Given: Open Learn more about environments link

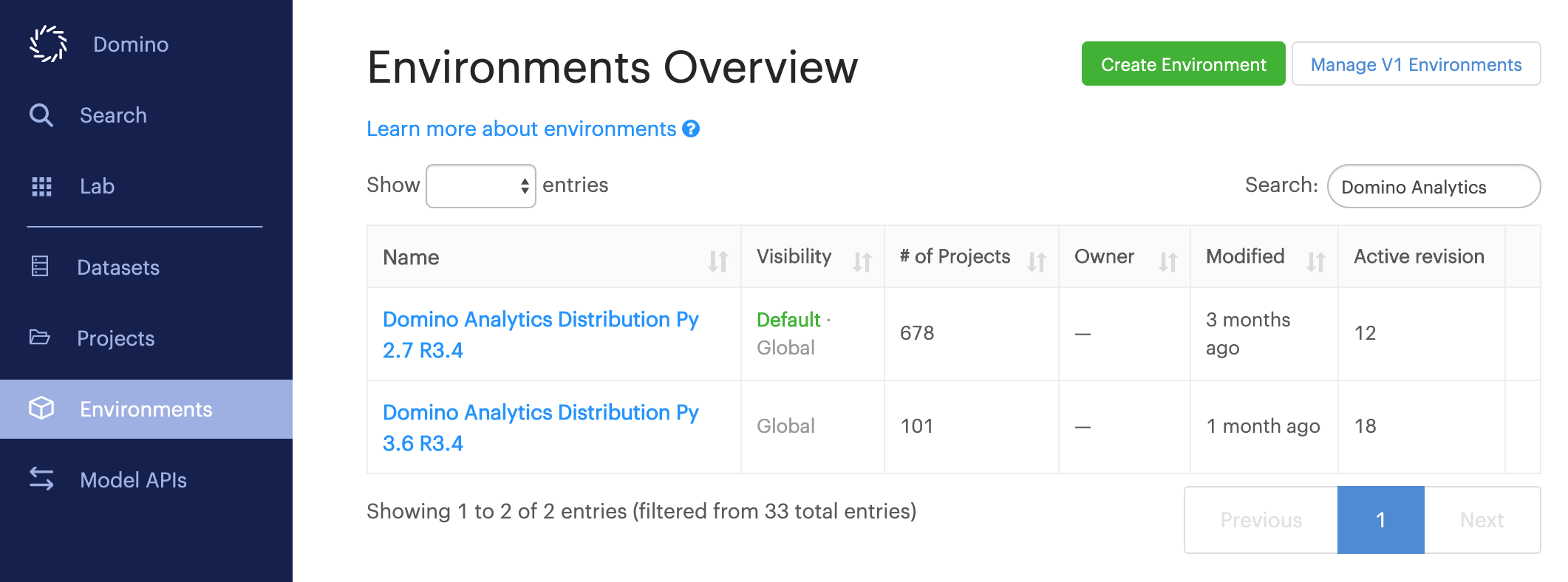Looking at the screenshot, I should [x=521, y=129].
